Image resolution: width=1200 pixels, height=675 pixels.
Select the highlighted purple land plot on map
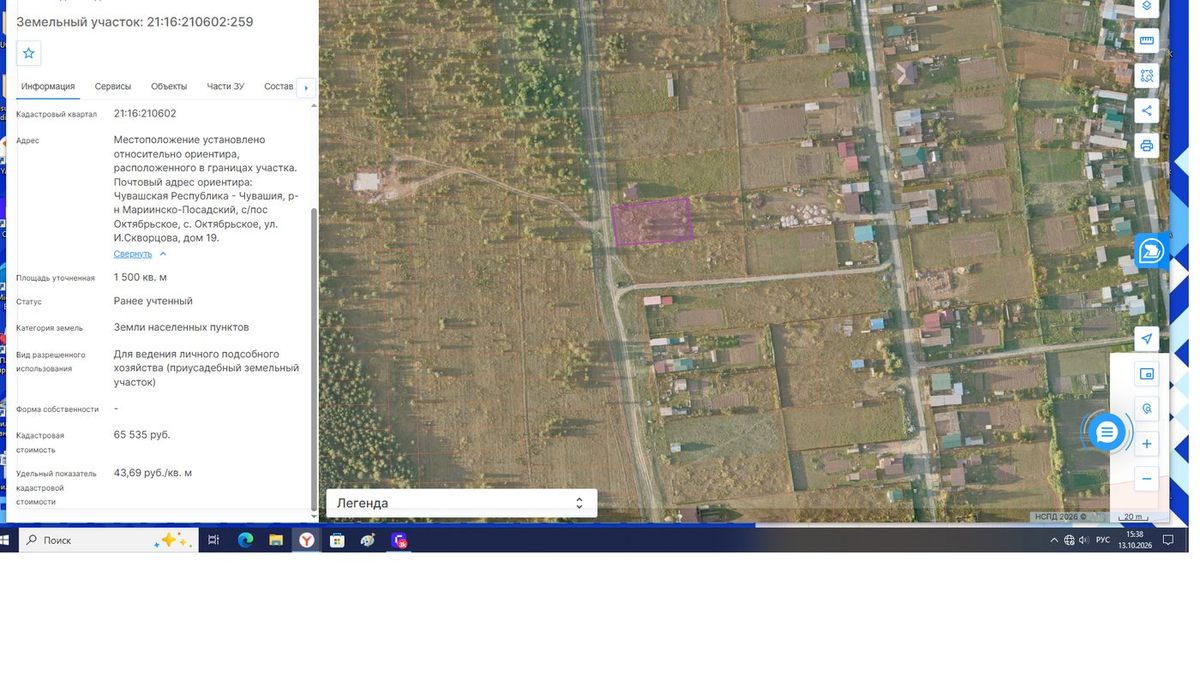pyautogui.click(x=652, y=221)
